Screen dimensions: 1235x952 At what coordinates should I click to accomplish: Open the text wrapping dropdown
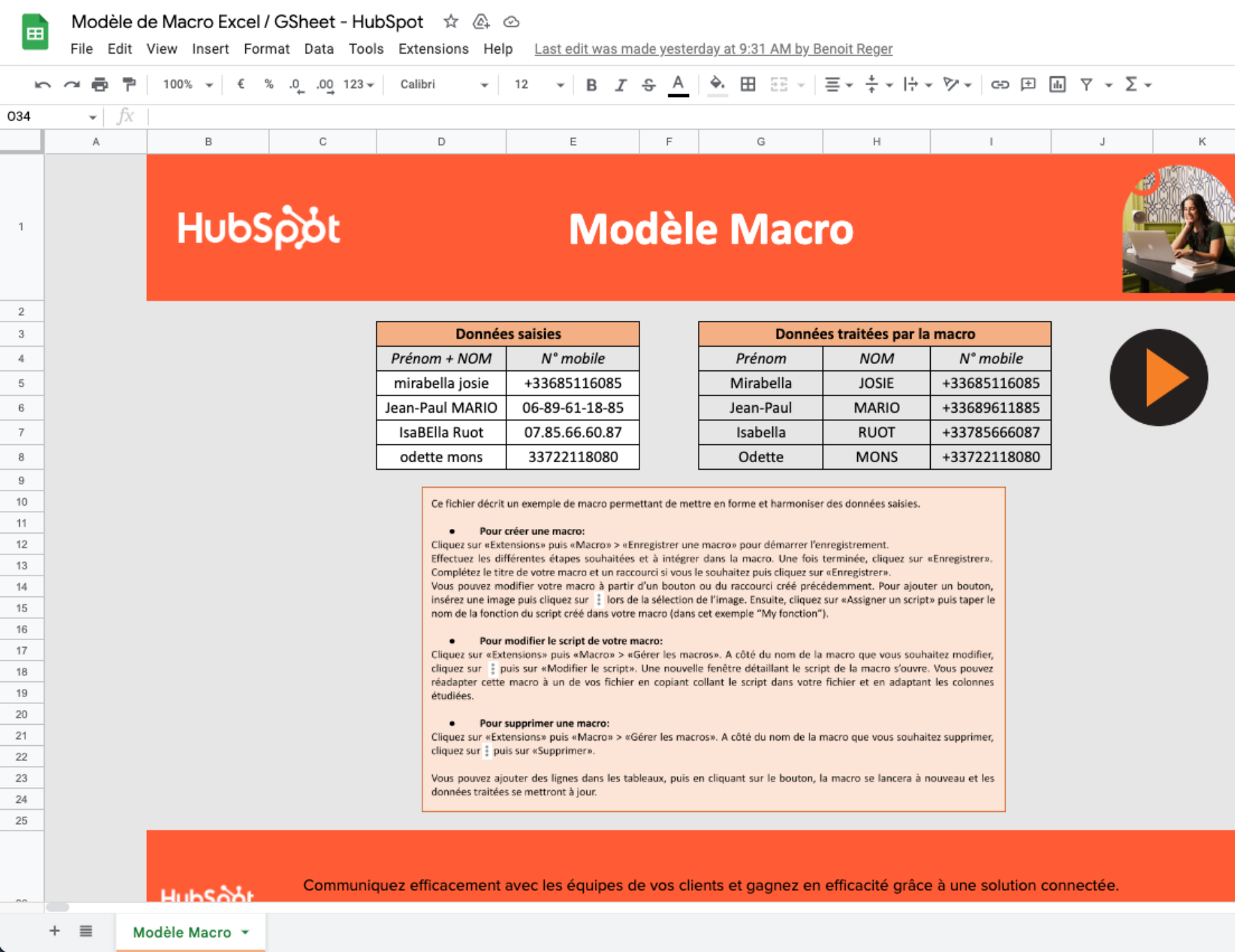point(917,84)
